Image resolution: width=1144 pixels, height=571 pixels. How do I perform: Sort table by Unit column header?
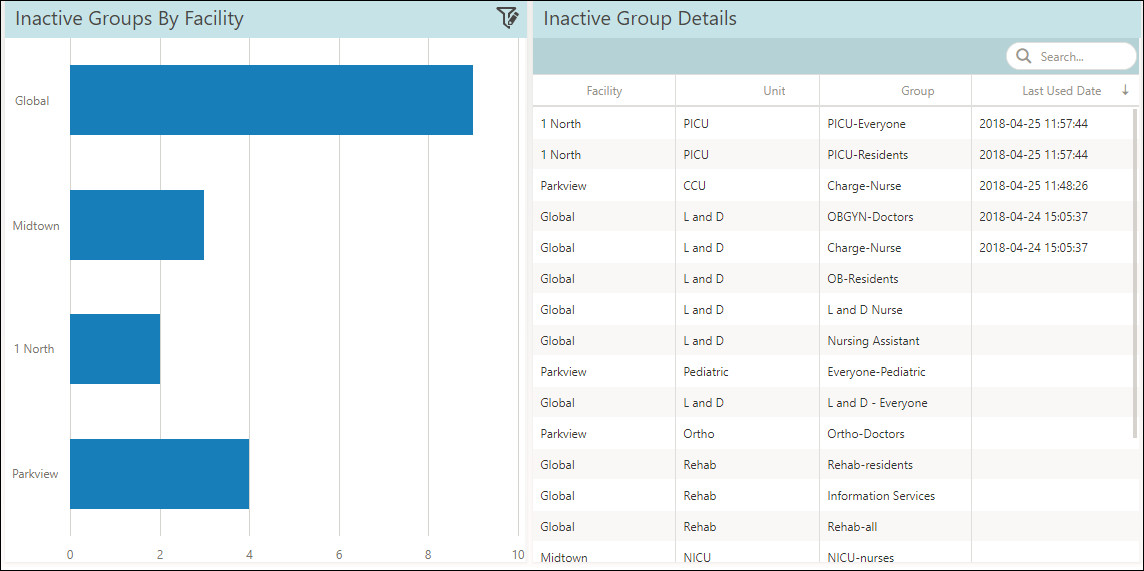click(748, 91)
